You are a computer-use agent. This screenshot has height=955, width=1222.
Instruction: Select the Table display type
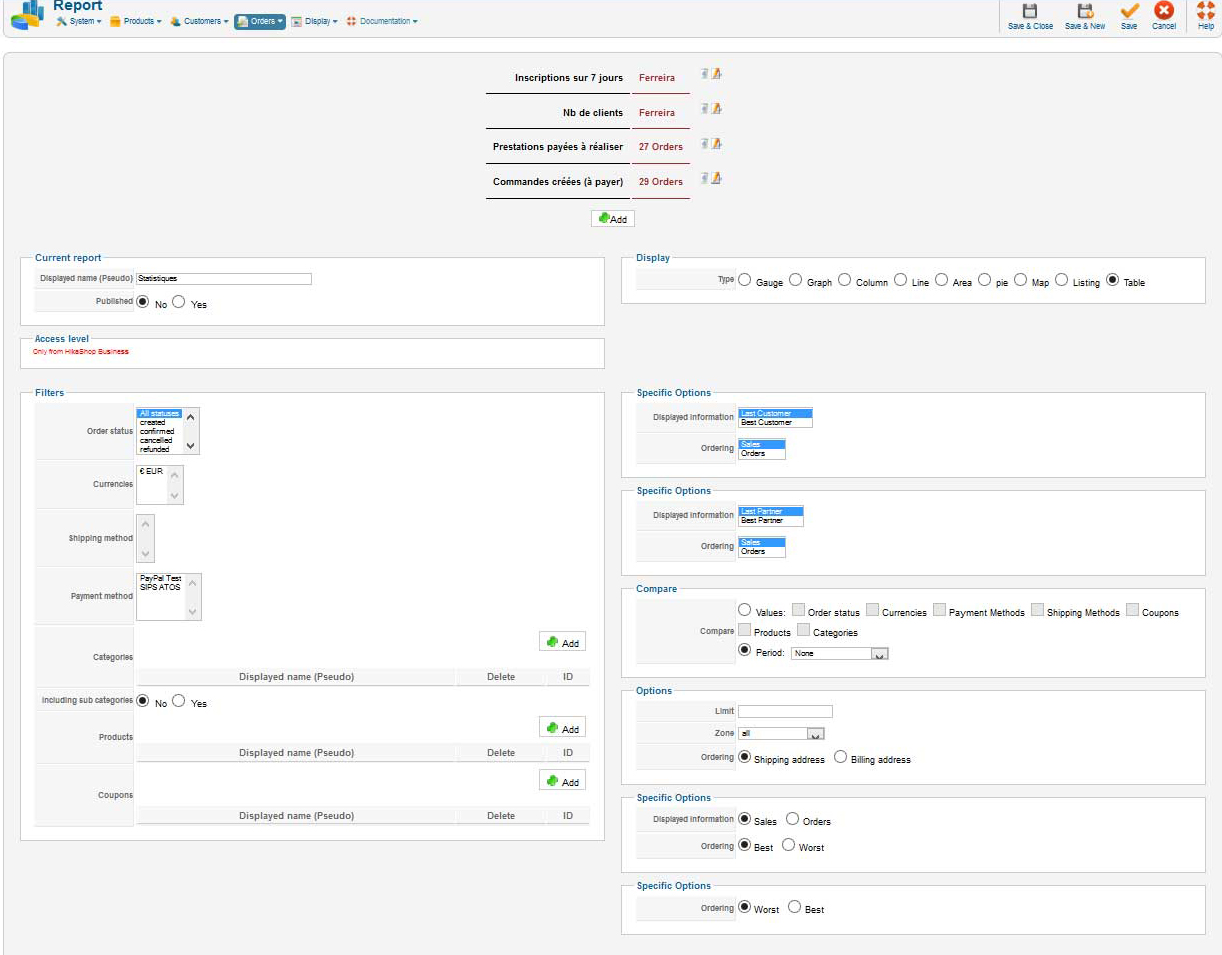[1113, 281]
